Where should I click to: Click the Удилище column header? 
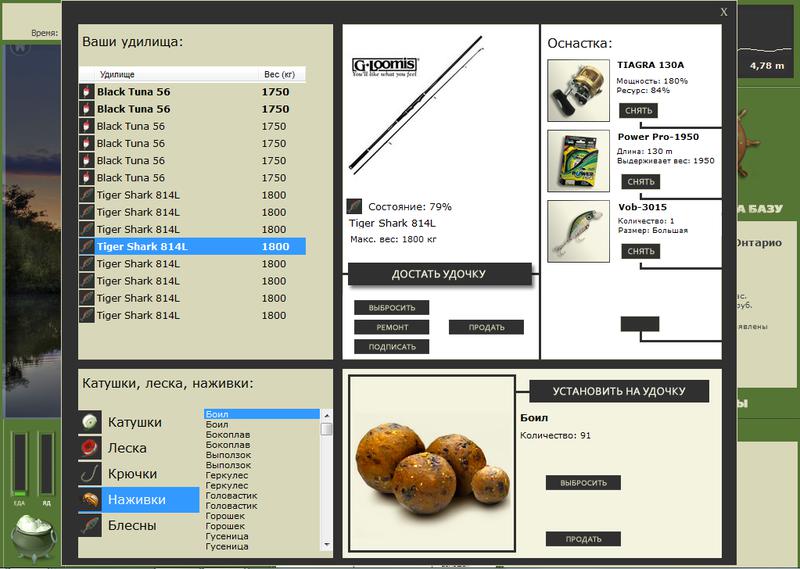pos(117,75)
